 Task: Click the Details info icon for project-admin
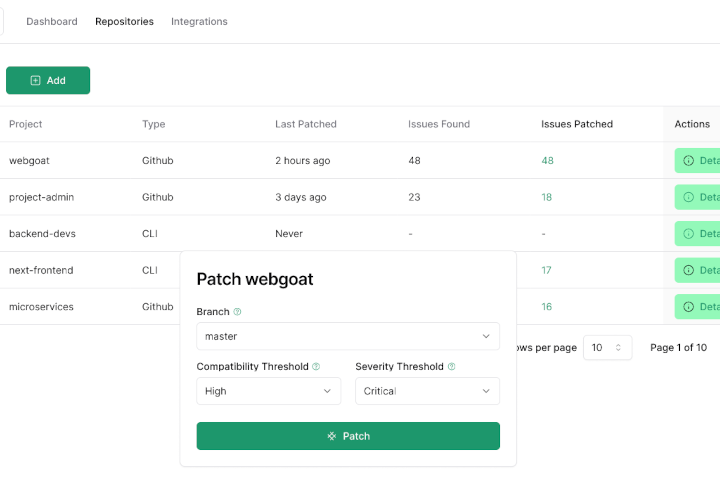coord(688,197)
